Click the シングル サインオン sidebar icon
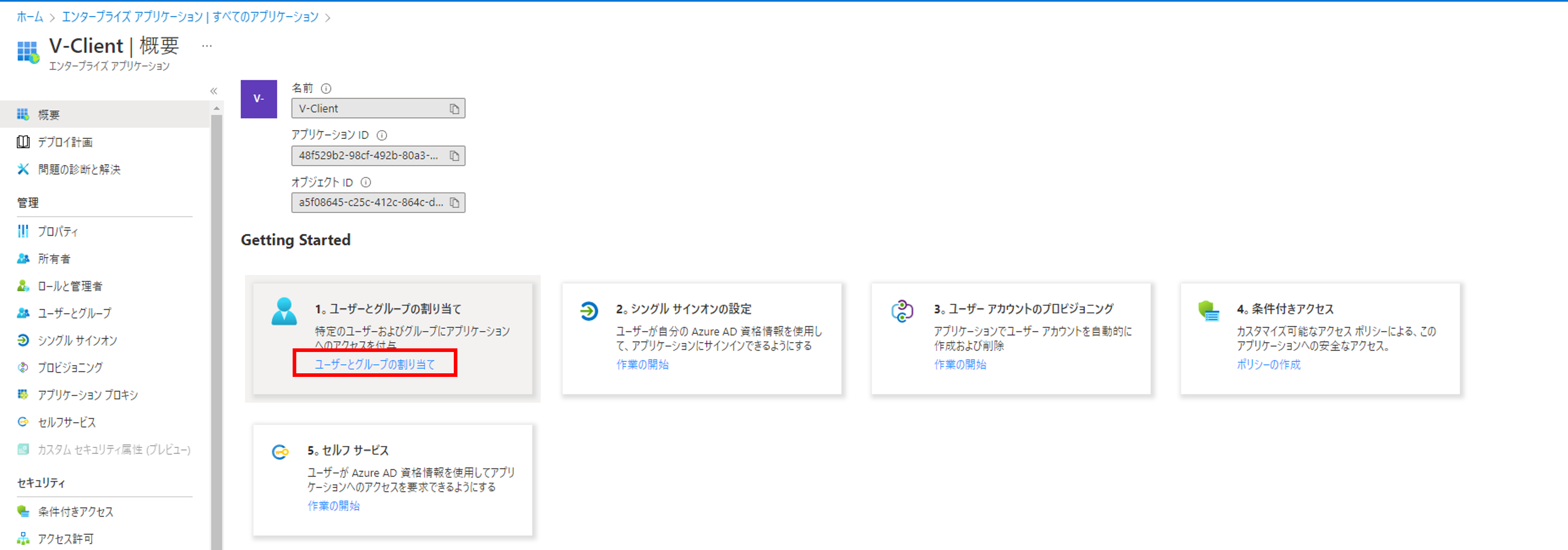Image resolution: width=1568 pixels, height=550 pixels. tap(23, 340)
